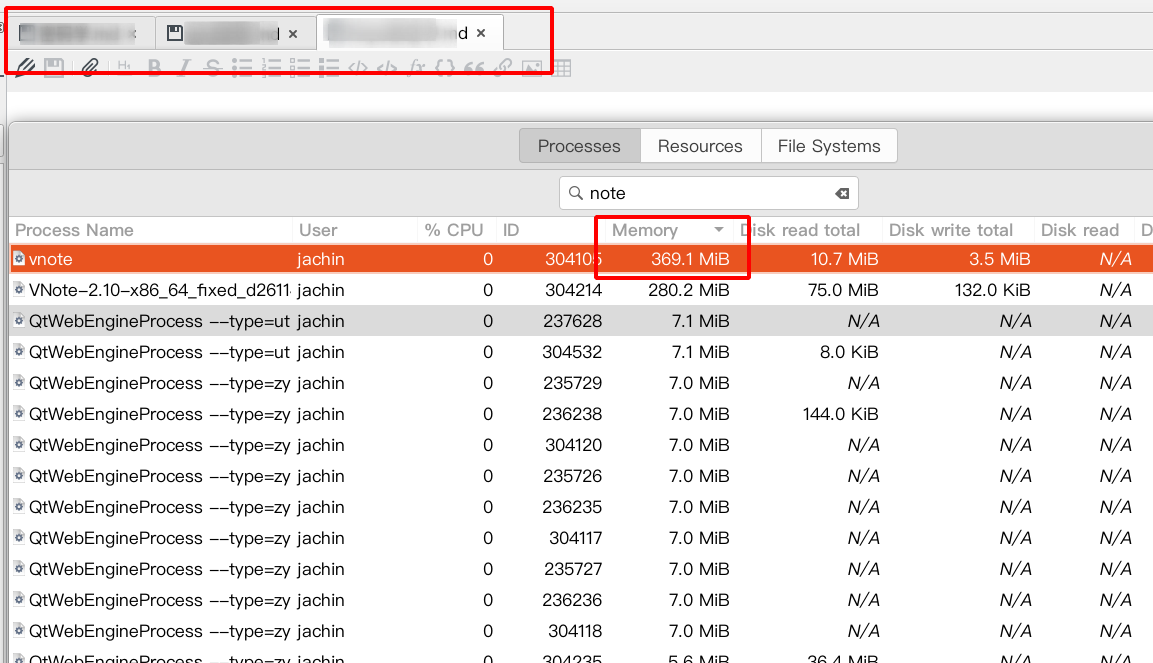Insert checked todo list item from toolbar
1153x663 pixels.
point(329,68)
